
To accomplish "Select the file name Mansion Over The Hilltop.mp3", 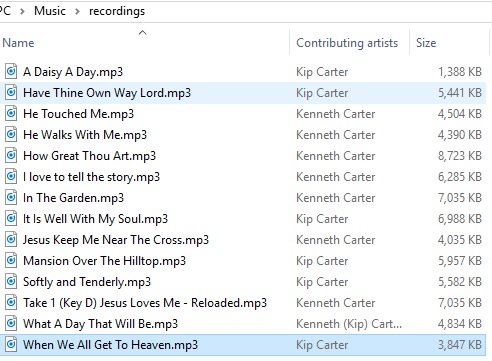I will coord(104,261).
